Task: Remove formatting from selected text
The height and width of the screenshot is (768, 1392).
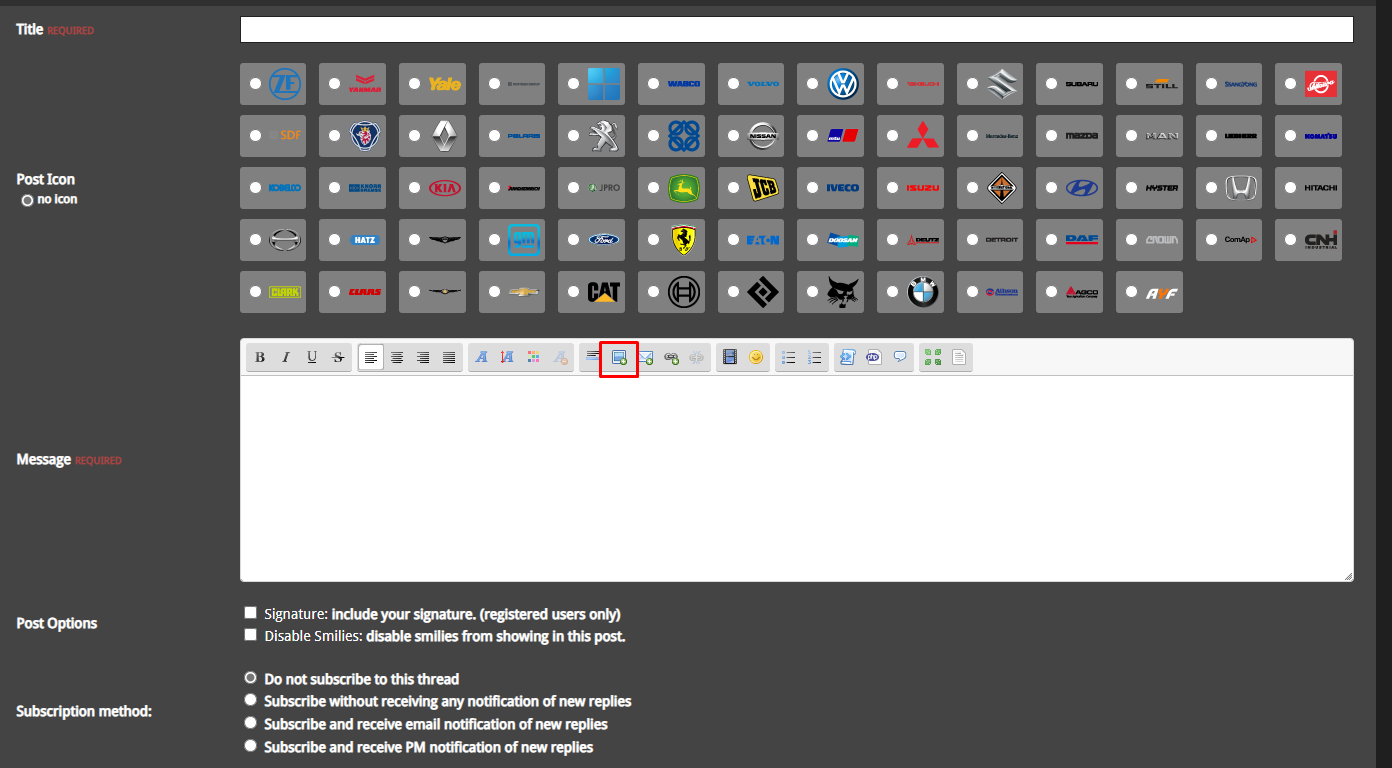Action: (560, 357)
